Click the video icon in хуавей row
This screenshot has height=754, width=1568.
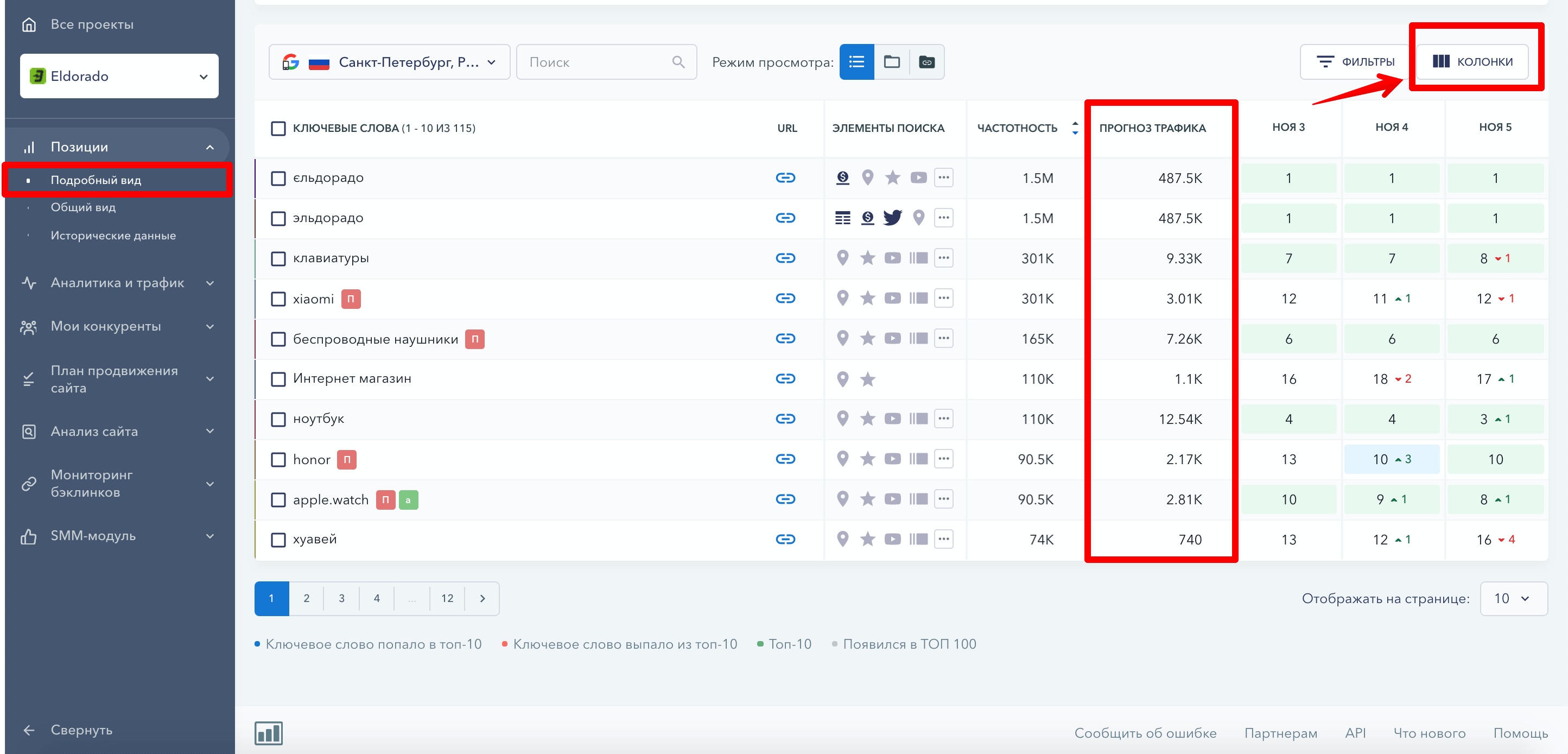point(892,539)
